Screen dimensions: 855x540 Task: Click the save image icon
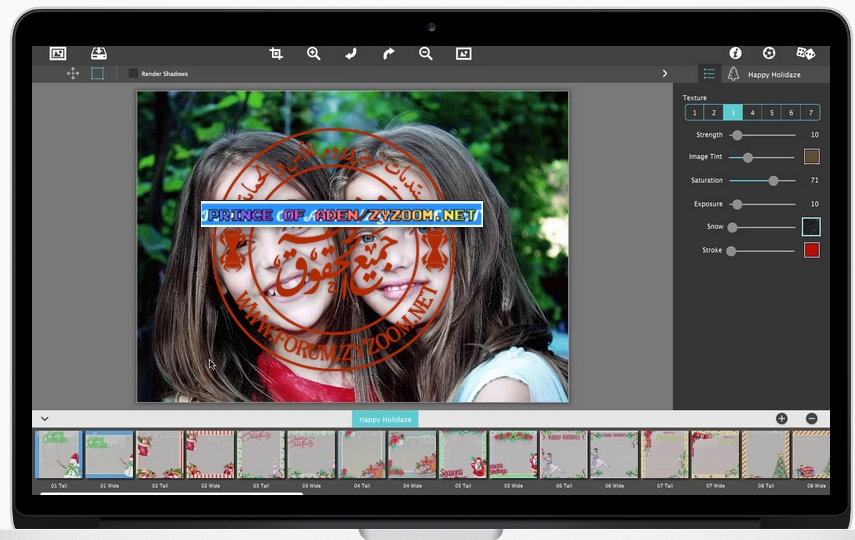pos(99,53)
